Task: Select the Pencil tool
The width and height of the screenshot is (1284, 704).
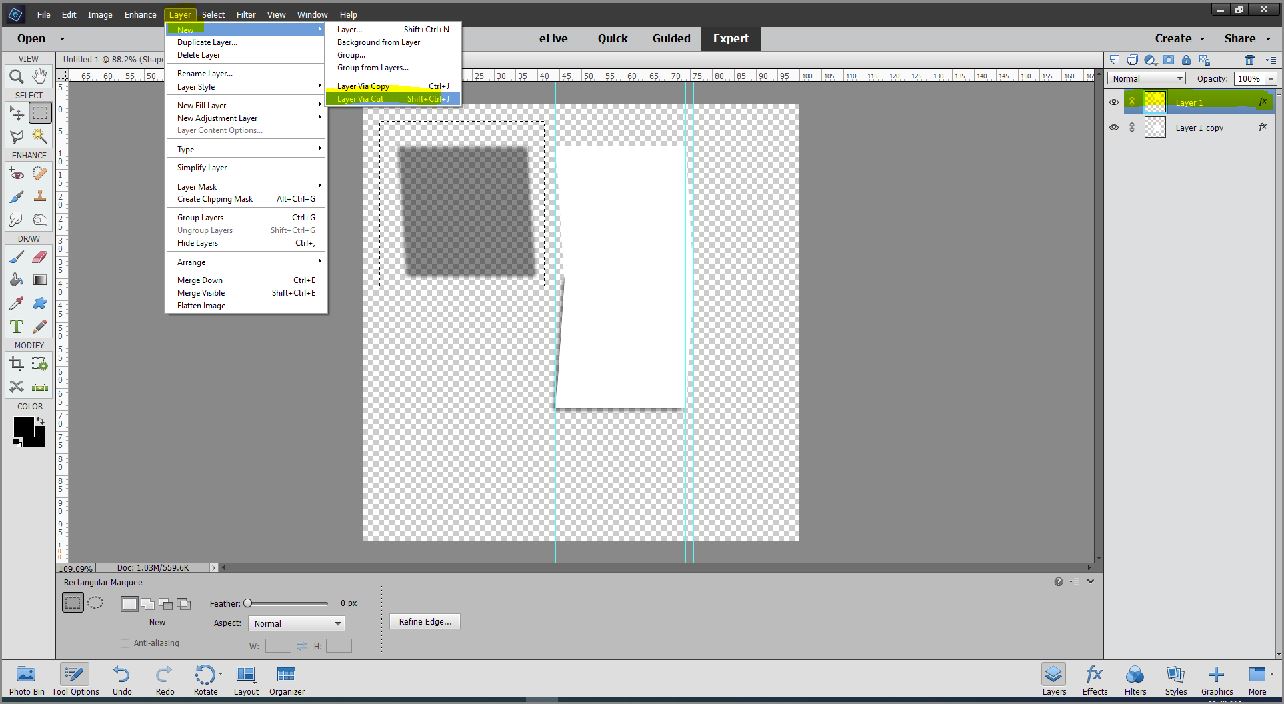Action: point(40,327)
